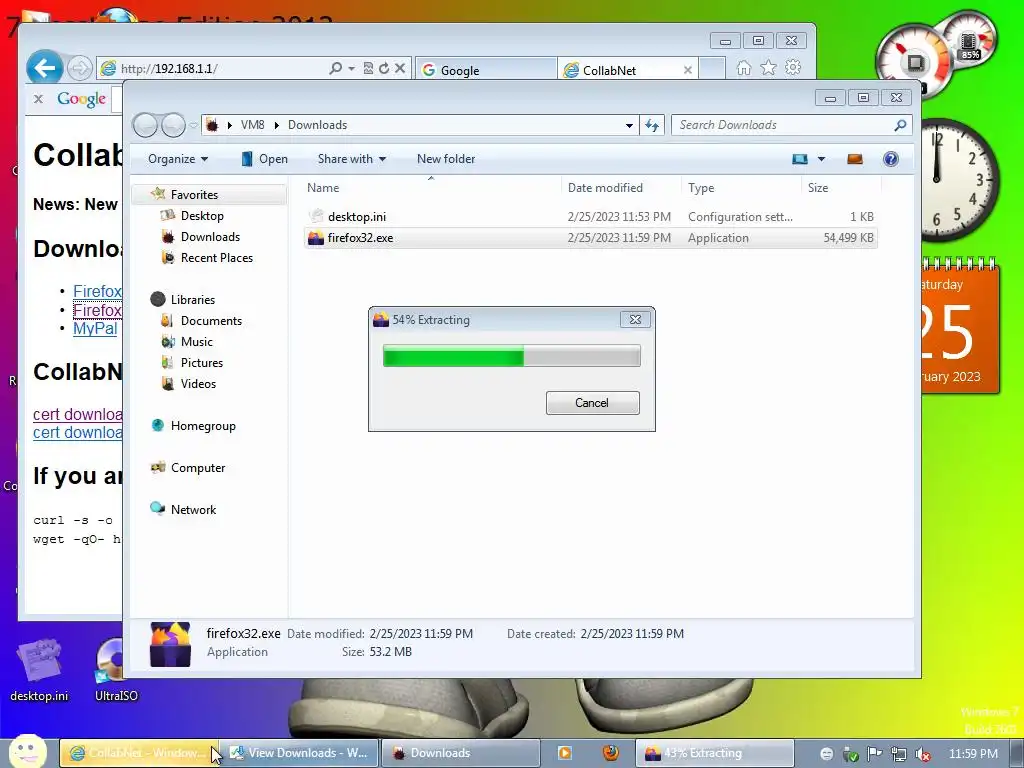The height and width of the screenshot is (768, 1024).
Task: Open the Documents library
Action: tap(211, 321)
